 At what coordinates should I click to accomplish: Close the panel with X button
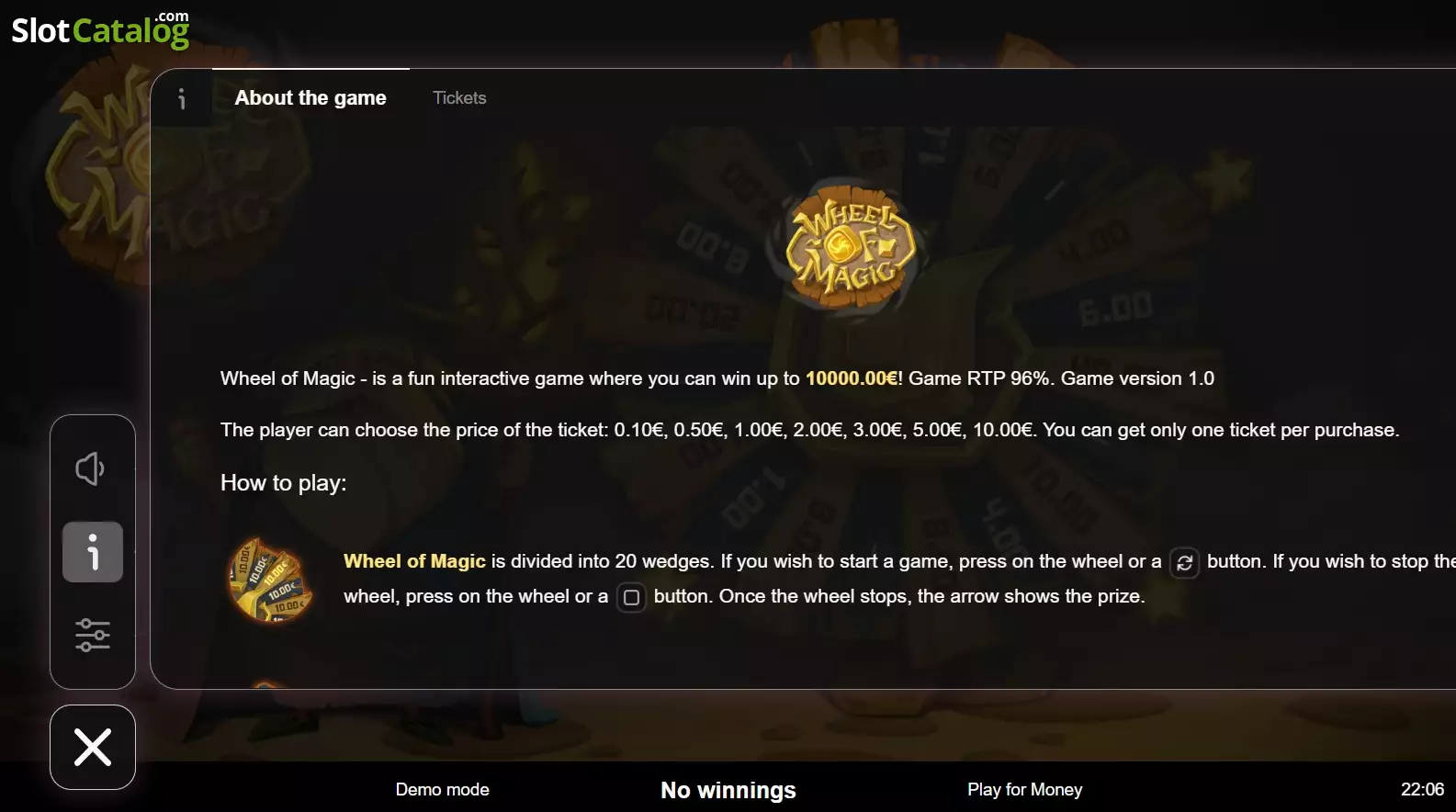coord(93,747)
